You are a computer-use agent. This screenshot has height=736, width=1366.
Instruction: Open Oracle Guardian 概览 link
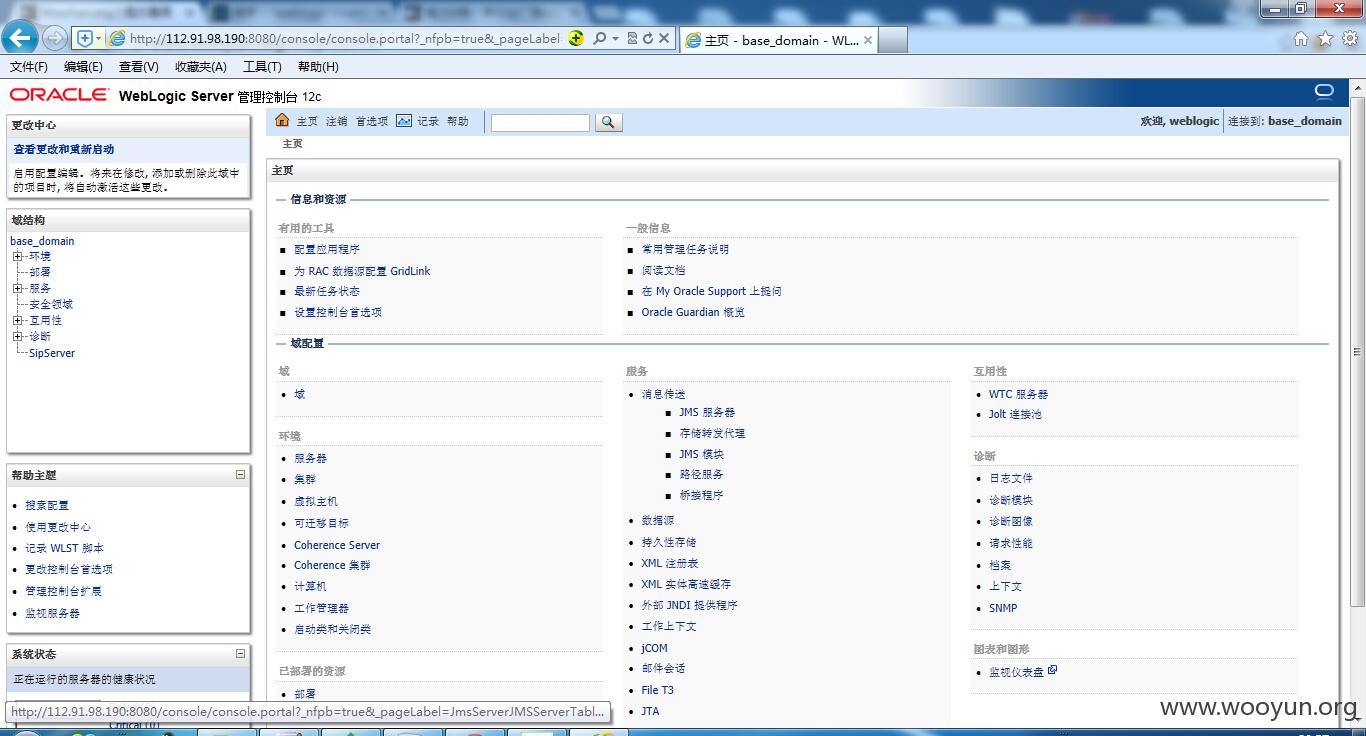[x=693, y=312]
